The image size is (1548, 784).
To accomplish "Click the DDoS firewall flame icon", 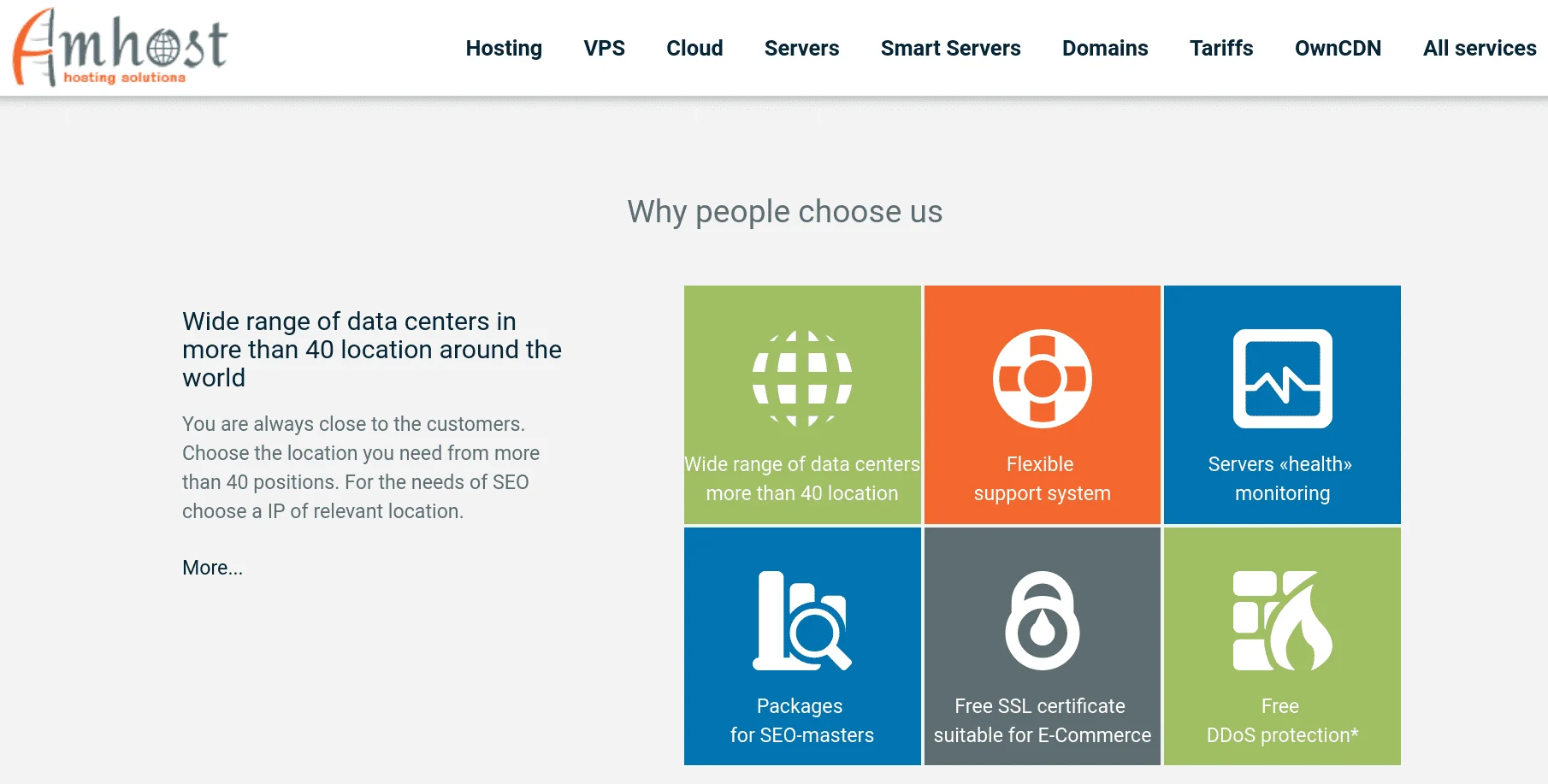I will pyautogui.click(x=1282, y=621).
